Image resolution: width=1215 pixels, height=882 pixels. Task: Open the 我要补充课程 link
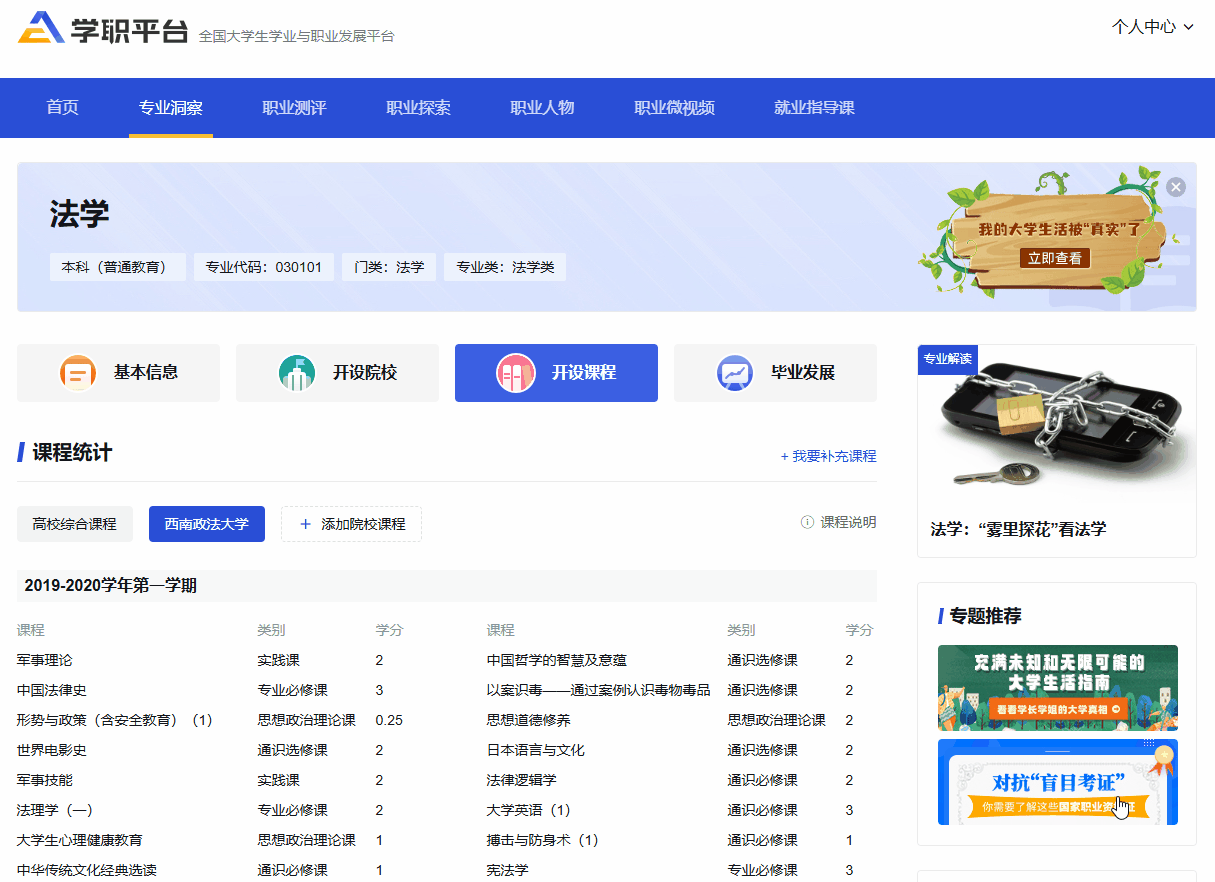pos(834,455)
